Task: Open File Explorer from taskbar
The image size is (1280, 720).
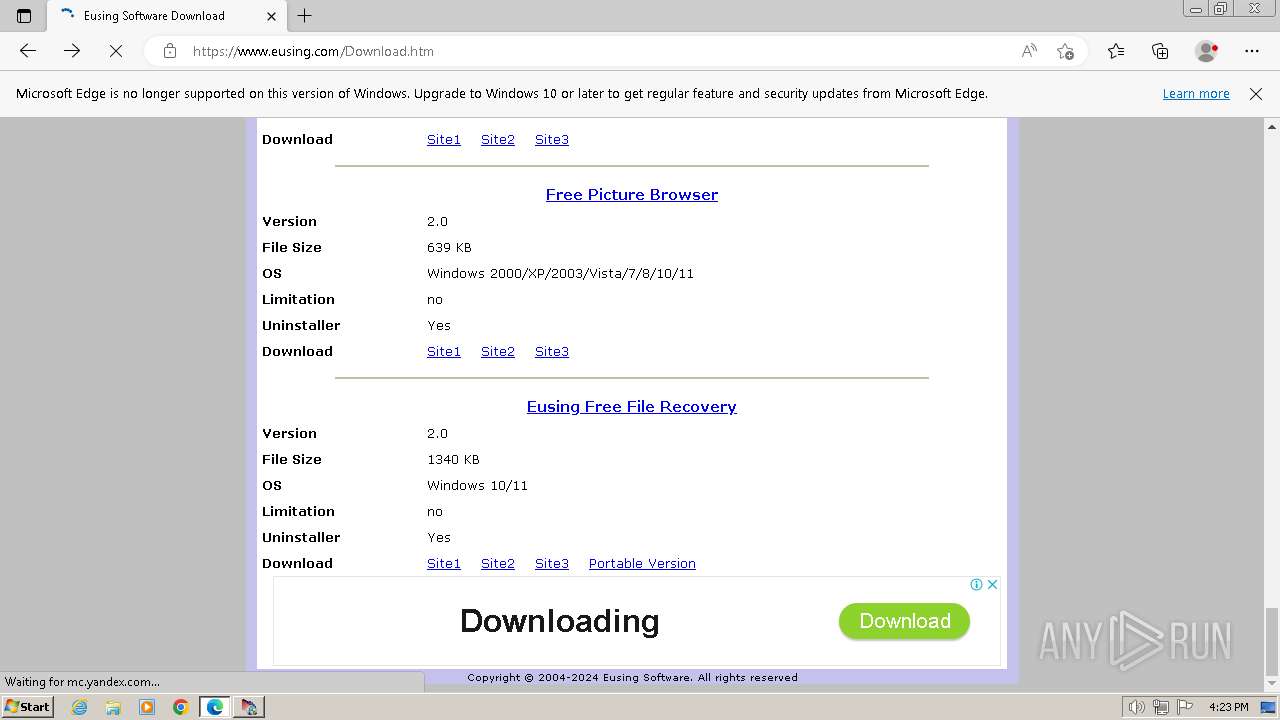Action: pos(113,707)
